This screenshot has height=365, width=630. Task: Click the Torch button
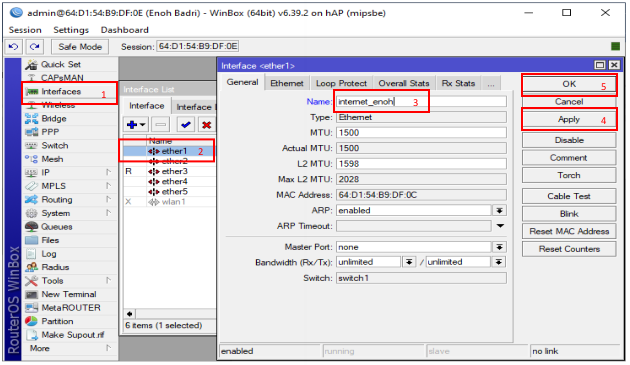tap(569, 175)
